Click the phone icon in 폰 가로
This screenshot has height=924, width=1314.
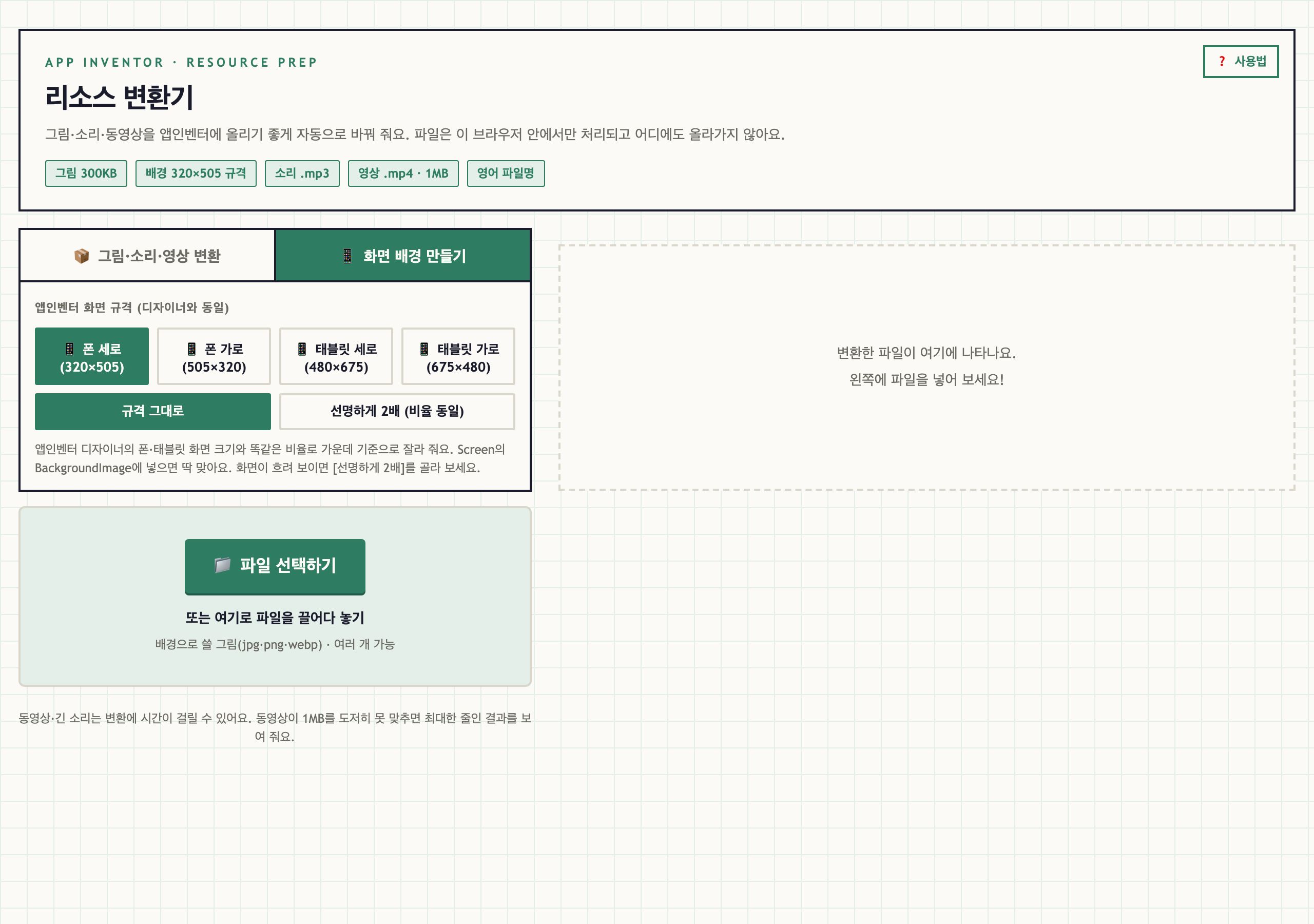(192, 349)
